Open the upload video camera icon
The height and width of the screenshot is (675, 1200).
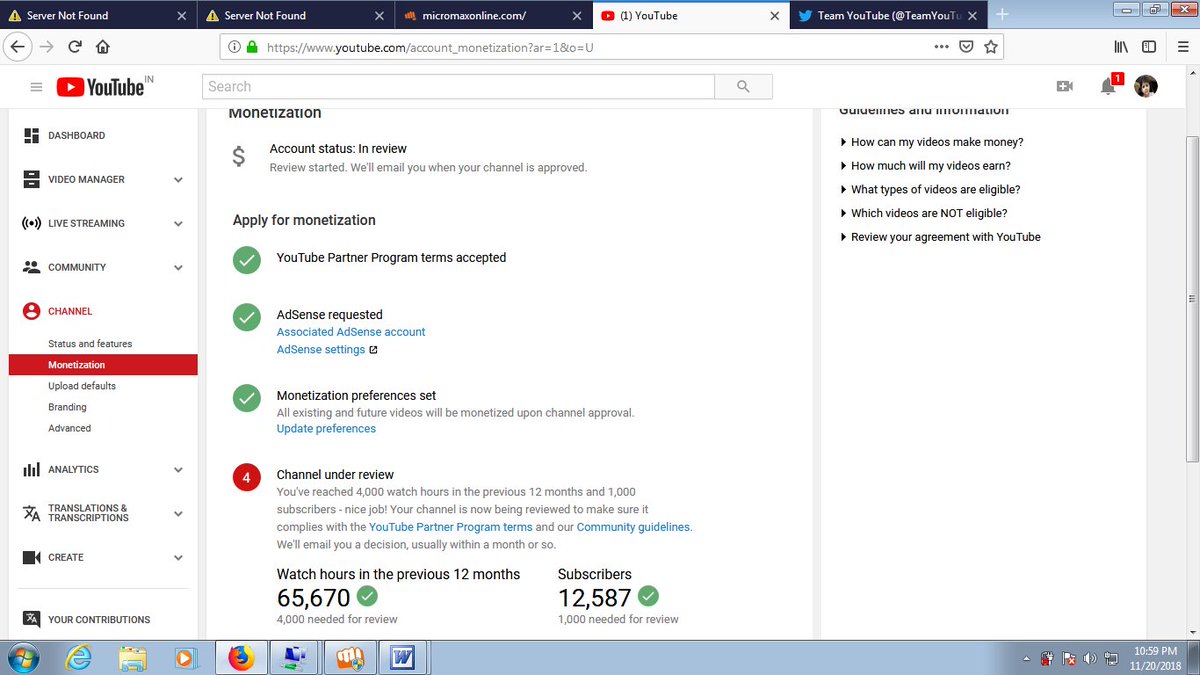pos(1064,87)
